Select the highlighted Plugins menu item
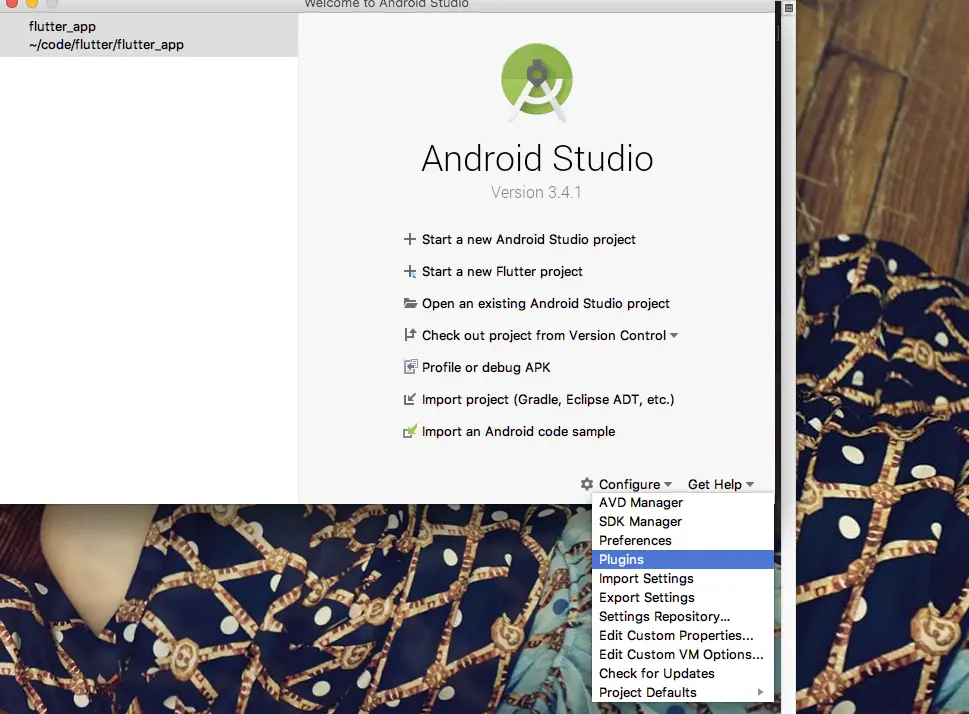Viewport: 969px width, 714px height. 682,559
